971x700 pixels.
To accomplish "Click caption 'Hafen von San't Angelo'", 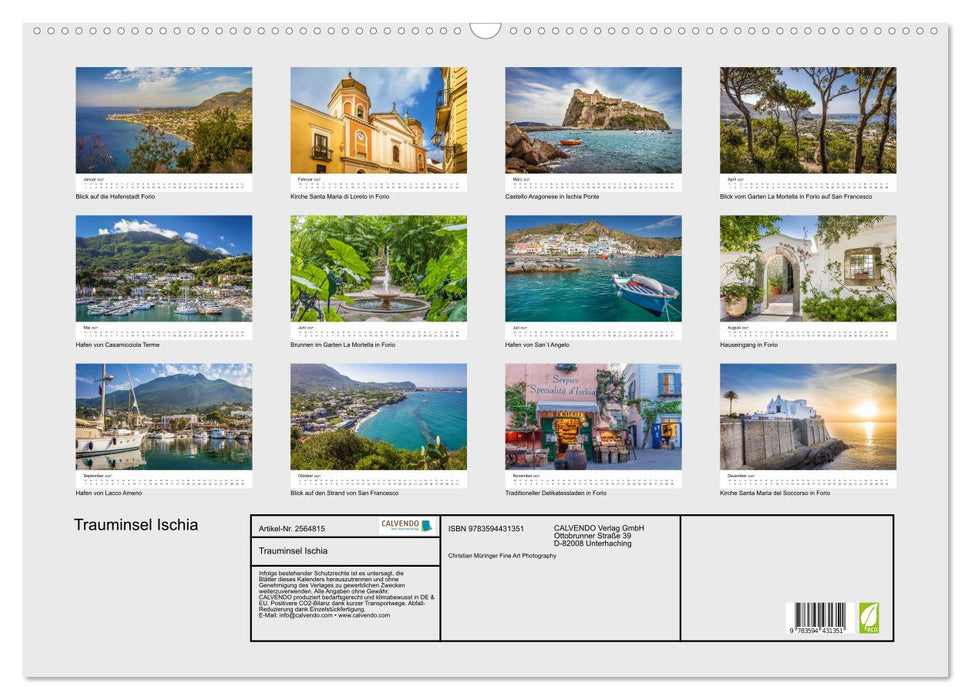I will point(537,344).
